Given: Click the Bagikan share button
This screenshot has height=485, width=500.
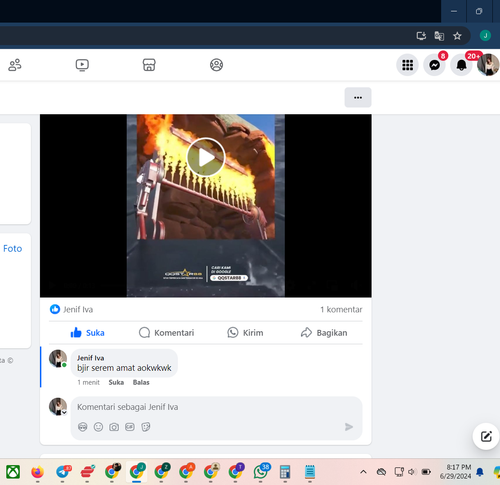Looking at the screenshot, I should [x=324, y=333].
